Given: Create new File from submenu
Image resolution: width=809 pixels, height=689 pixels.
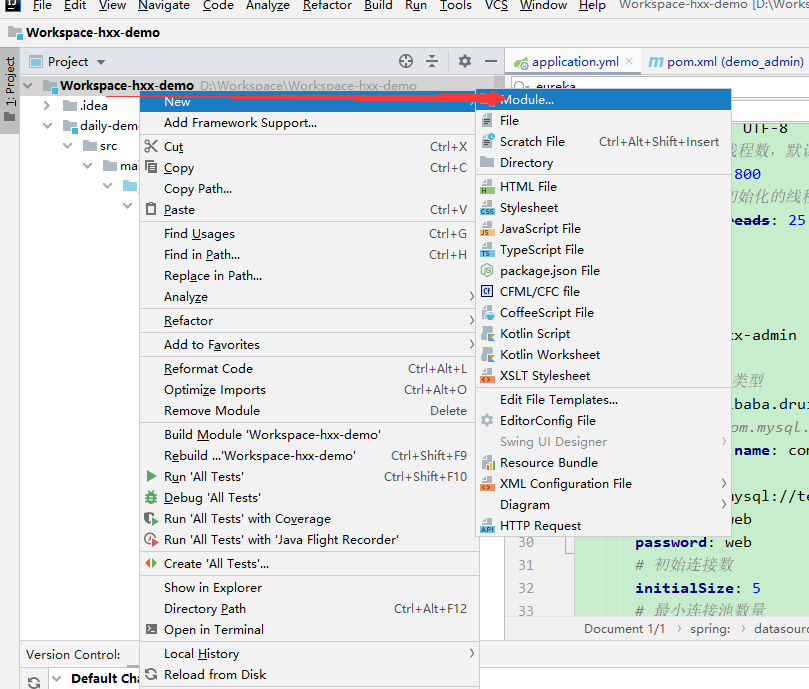Looking at the screenshot, I should point(604,121).
